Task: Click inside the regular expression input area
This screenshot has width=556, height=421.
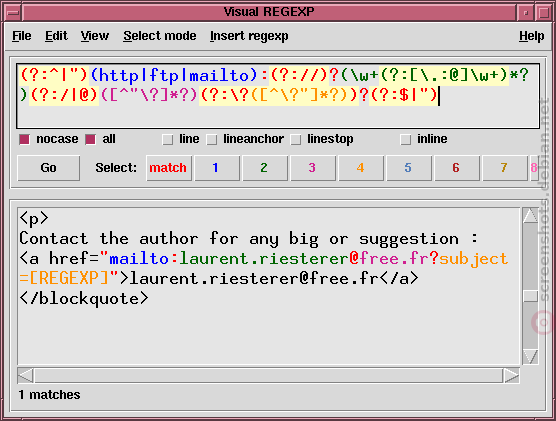Action: point(278,96)
